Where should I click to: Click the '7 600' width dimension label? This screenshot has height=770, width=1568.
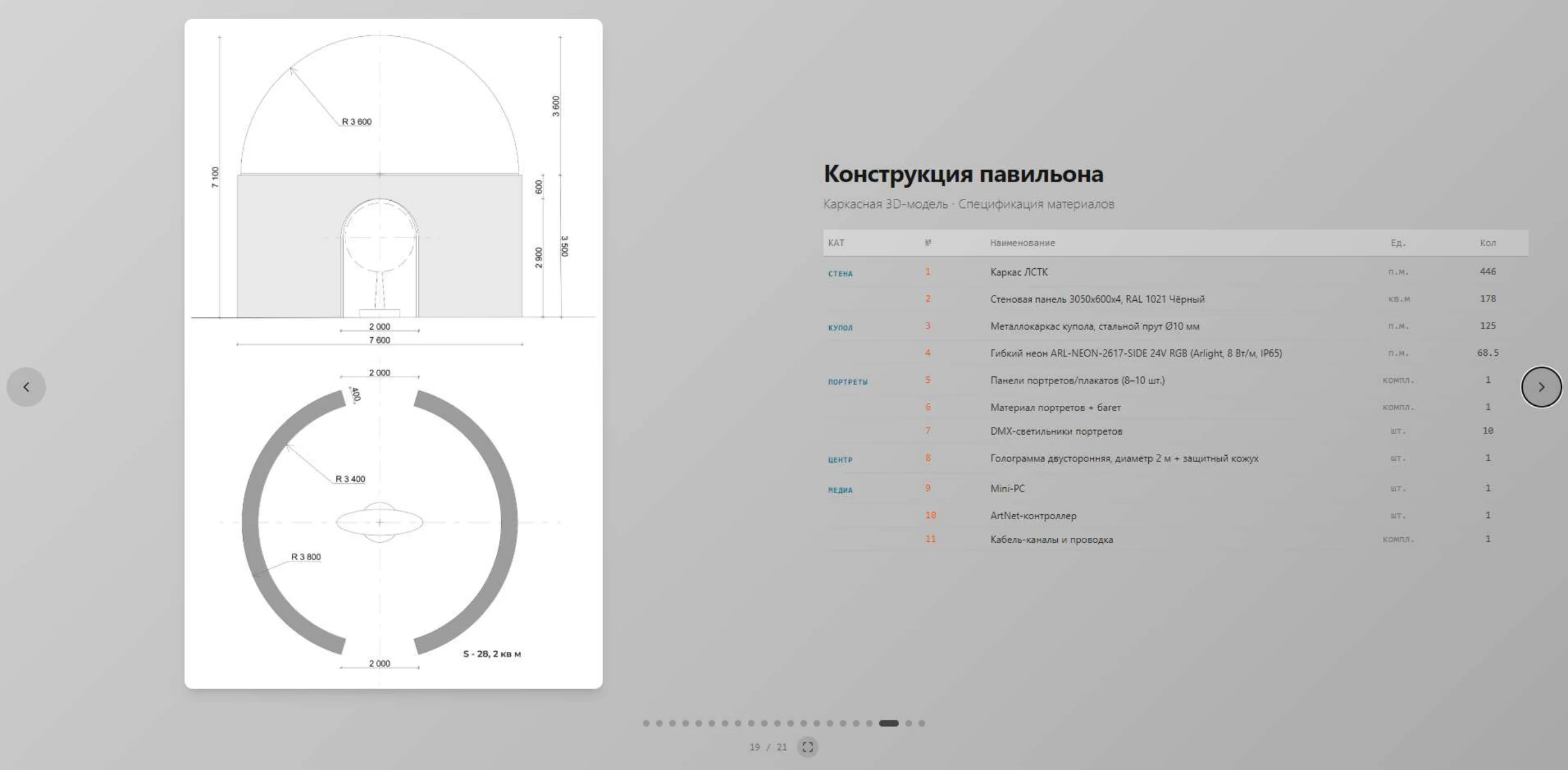point(379,340)
